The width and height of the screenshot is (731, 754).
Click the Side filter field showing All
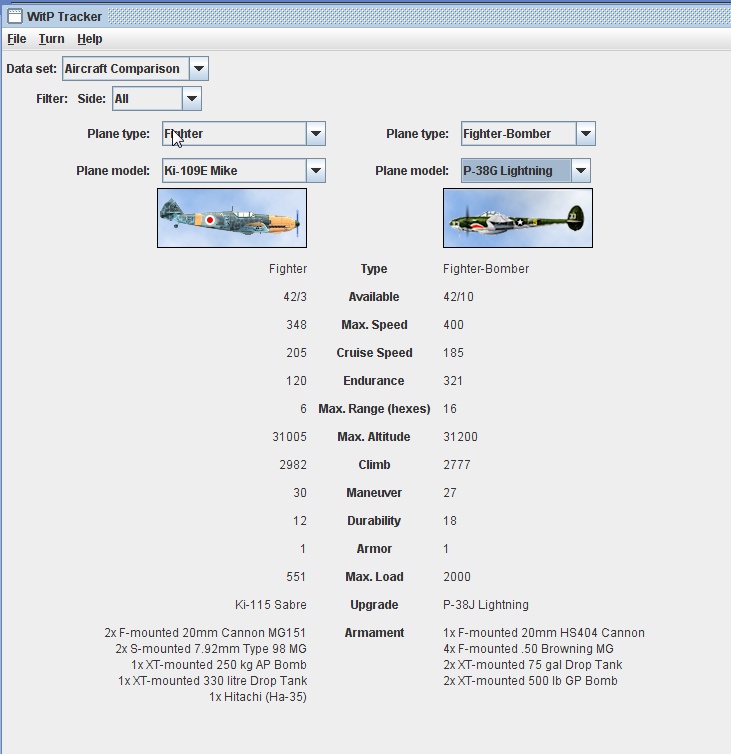[x=148, y=99]
